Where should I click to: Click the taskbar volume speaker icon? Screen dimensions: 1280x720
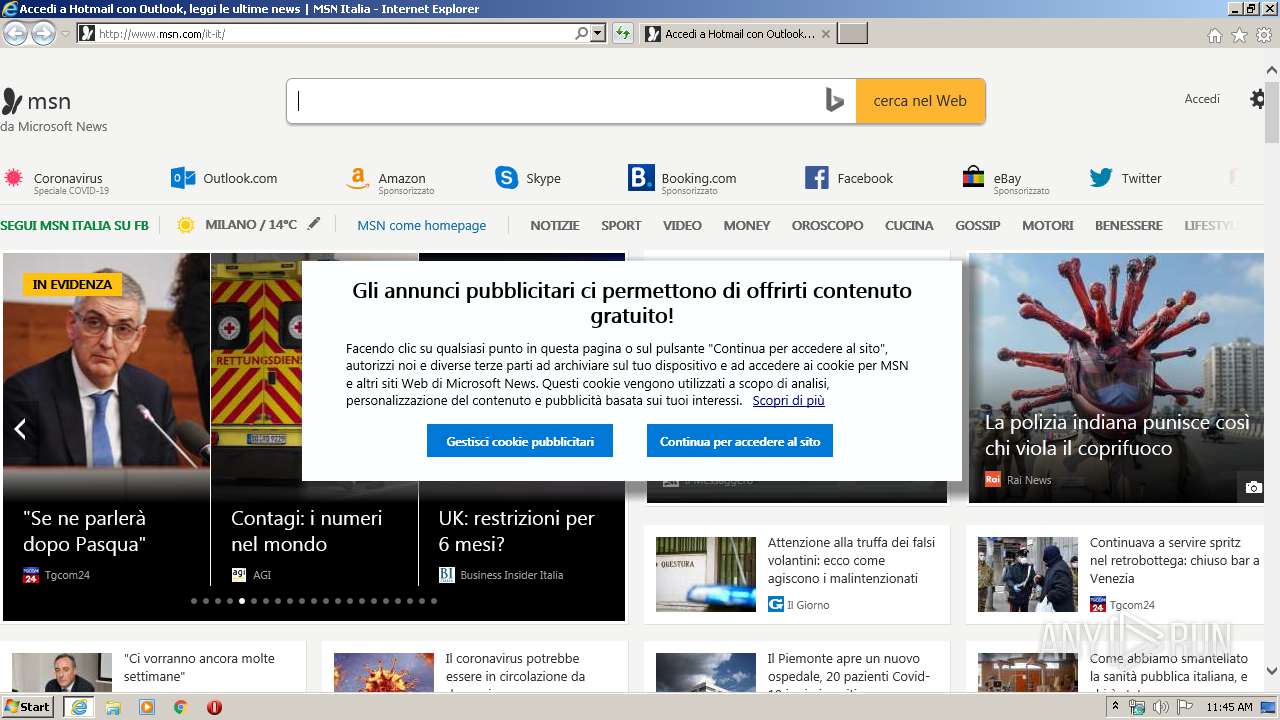1160,707
